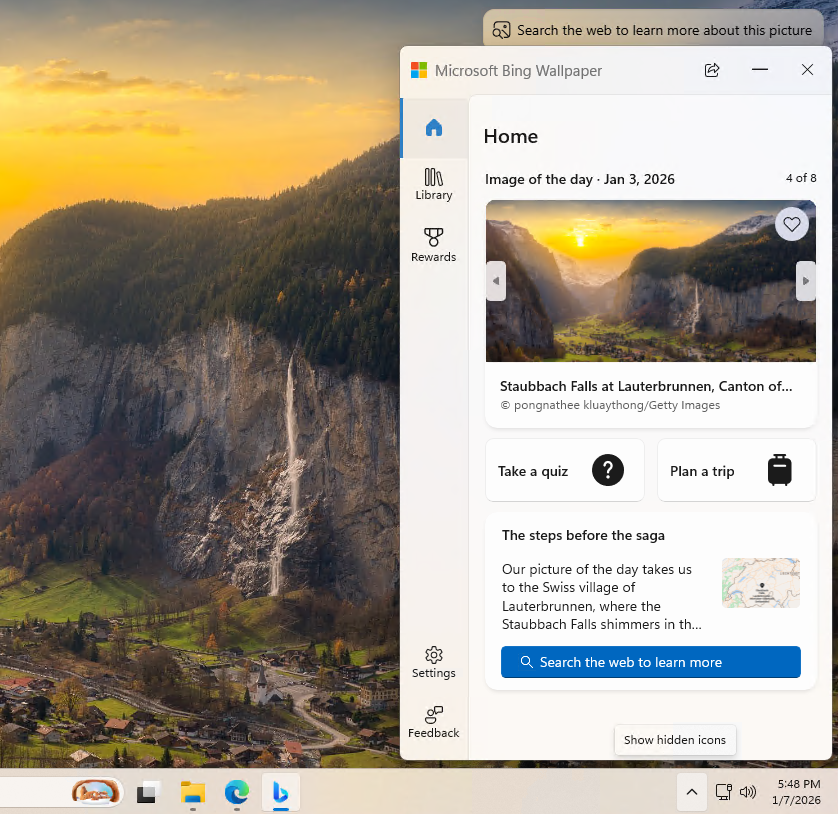838x814 pixels.
Task: Open Microsoft Edge from the taskbar
Action: 237,793
